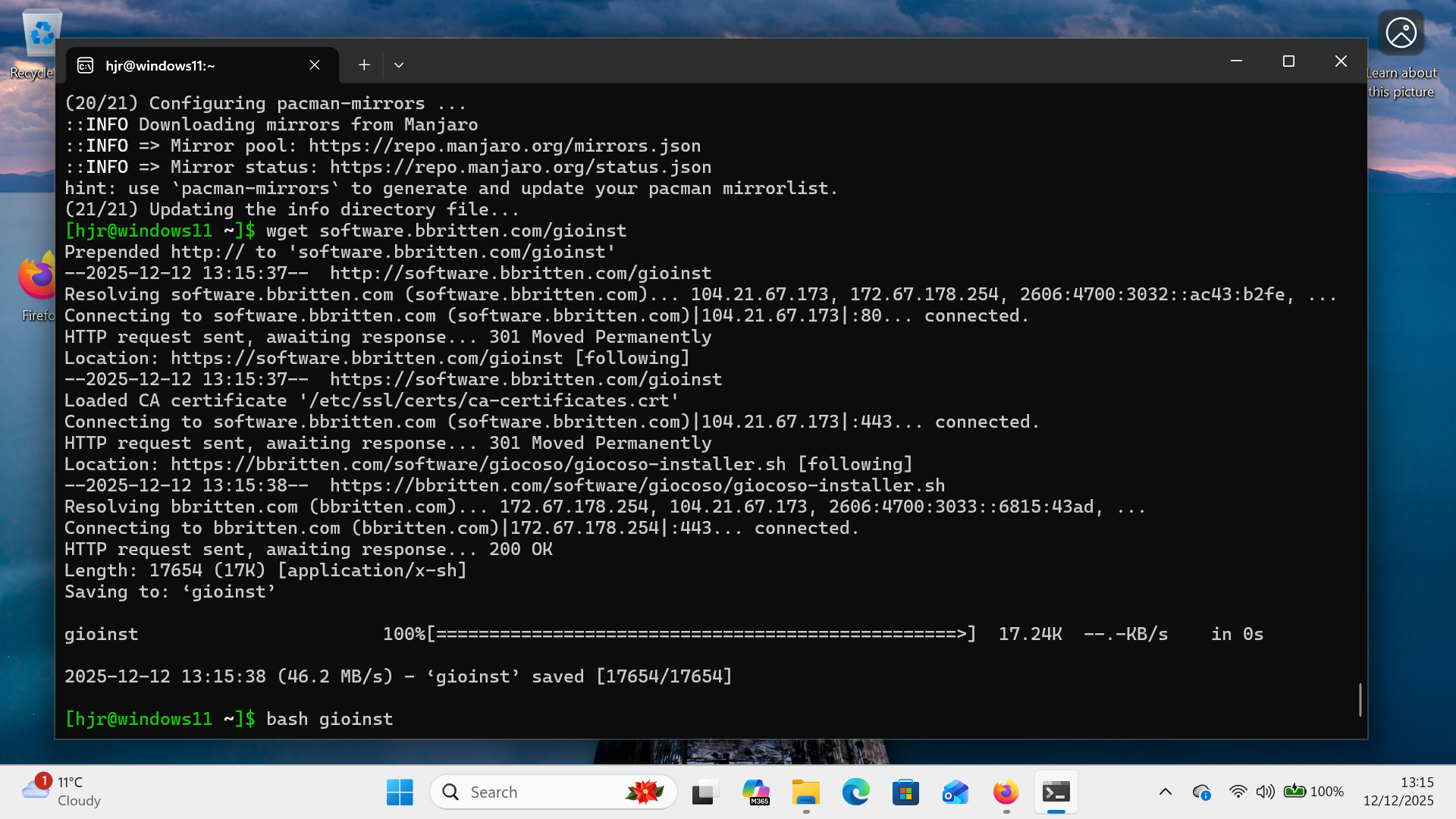
Task: Open the Recycle Bin desktop icon
Action: [x=40, y=33]
